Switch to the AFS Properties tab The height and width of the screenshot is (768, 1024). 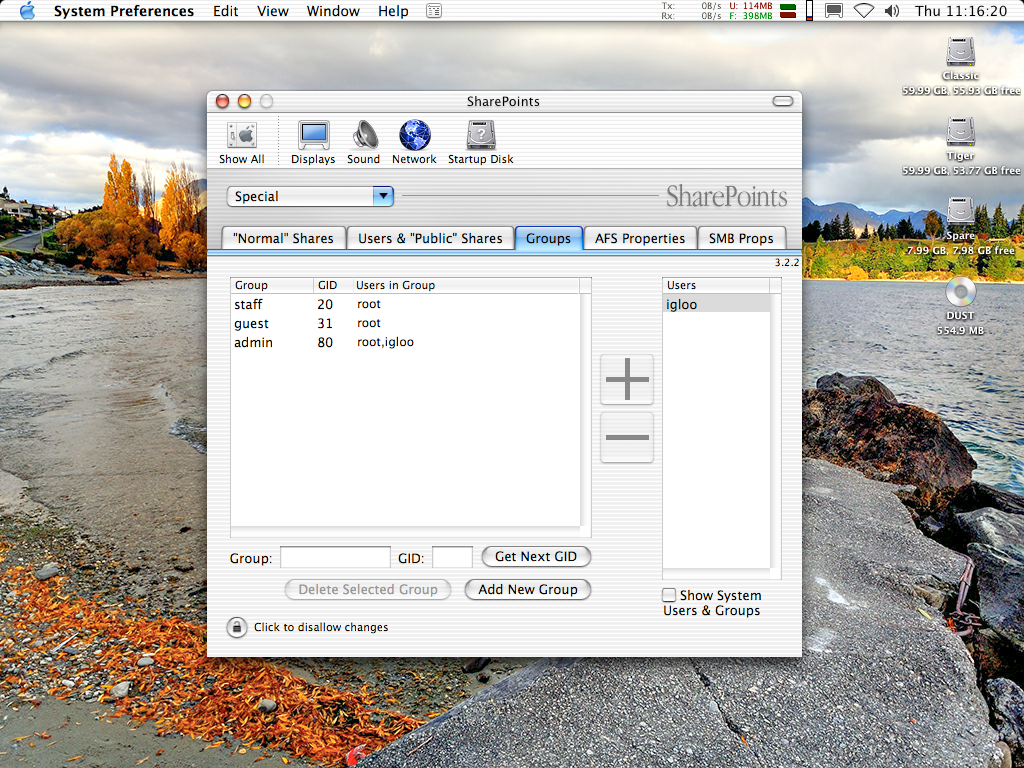[x=640, y=238]
